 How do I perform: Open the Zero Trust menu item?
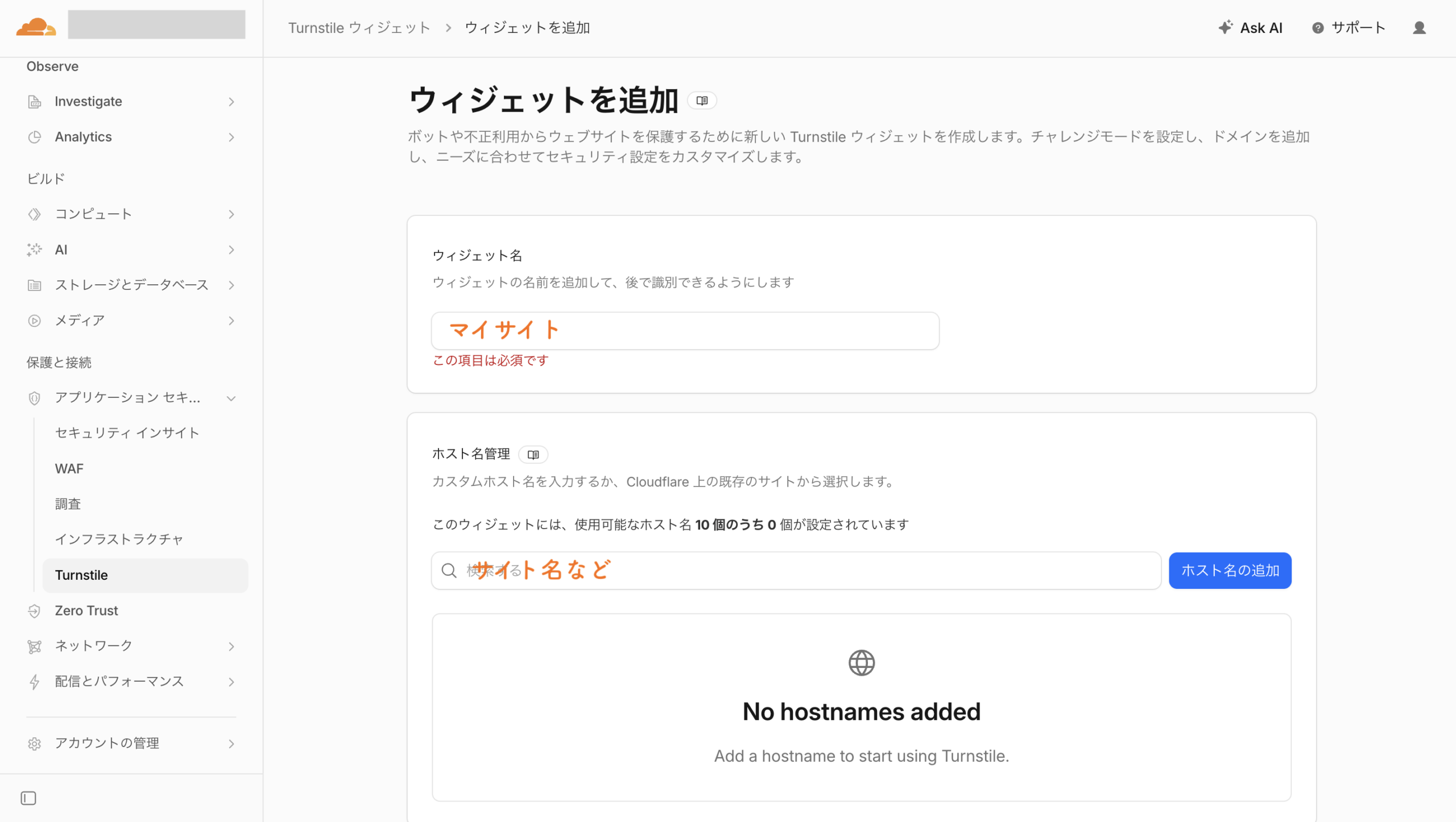[86, 611]
